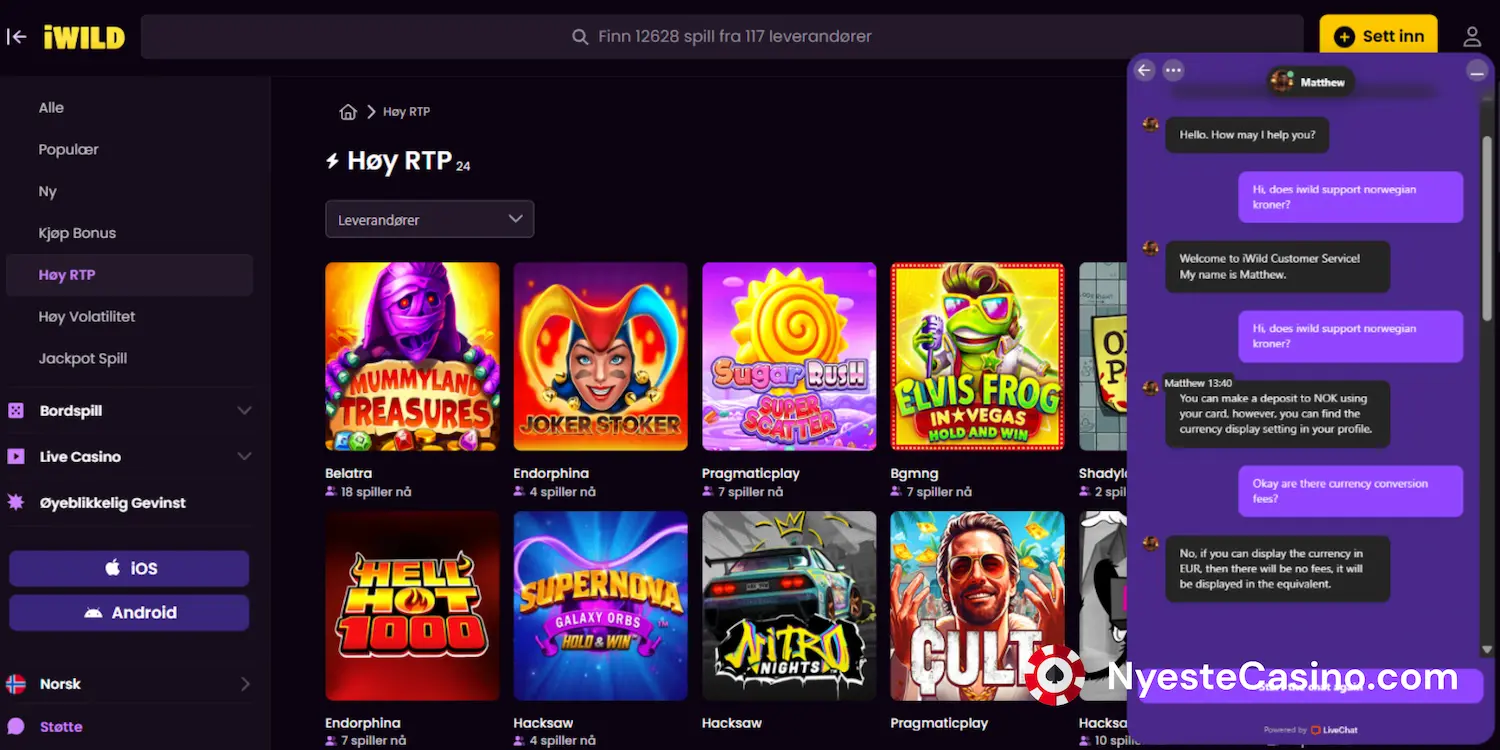
Task: Click the Bordspill dice icon
Action: (16, 411)
